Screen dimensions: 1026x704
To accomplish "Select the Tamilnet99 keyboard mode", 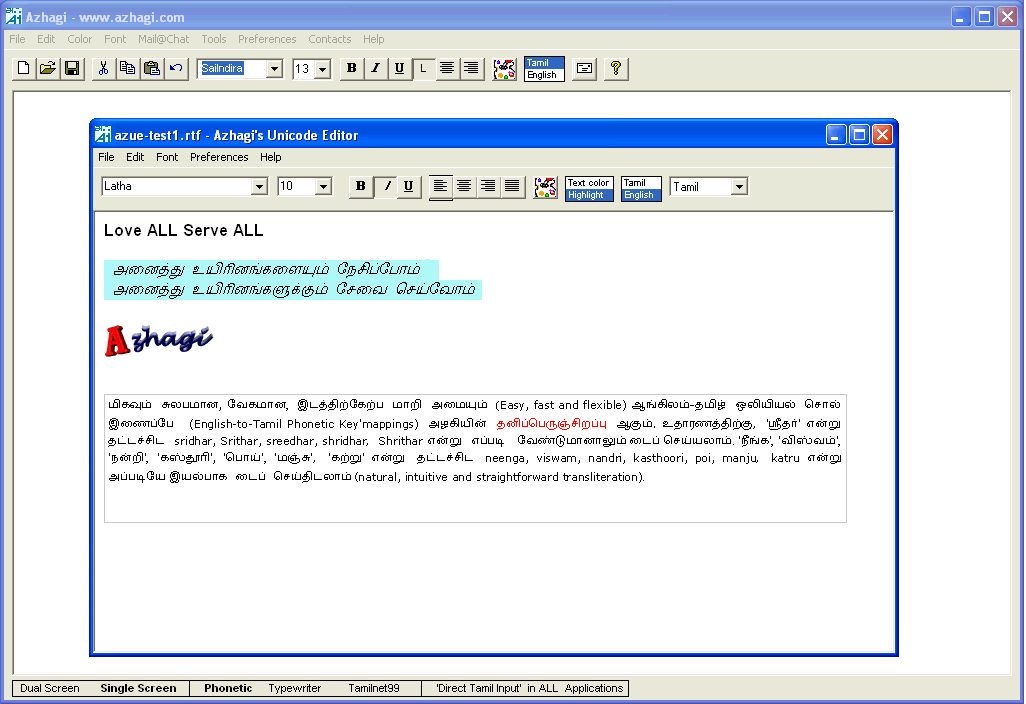I will tap(374, 688).
